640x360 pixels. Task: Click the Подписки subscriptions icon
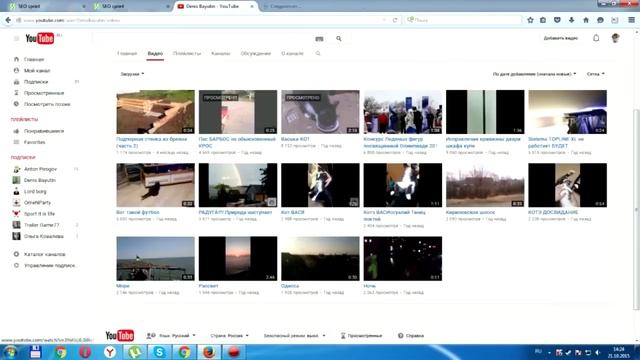click(x=16, y=82)
